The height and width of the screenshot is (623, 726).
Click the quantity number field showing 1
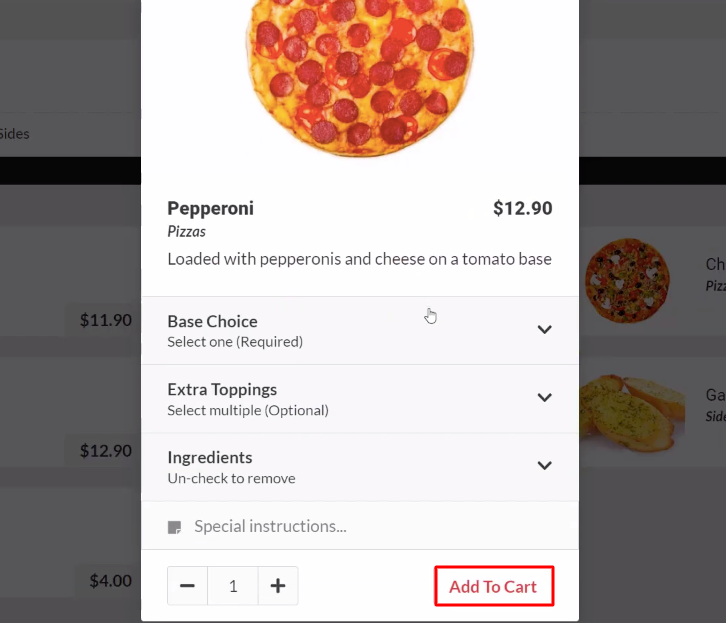click(233, 586)
